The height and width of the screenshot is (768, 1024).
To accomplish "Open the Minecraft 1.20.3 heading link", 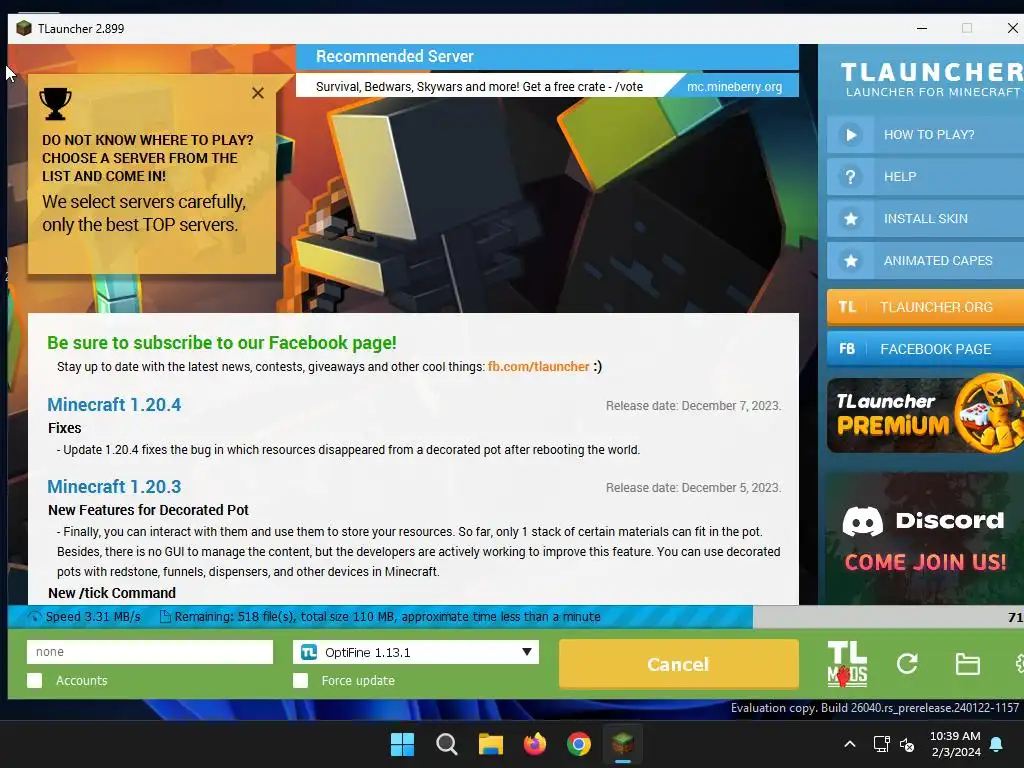I will pos(114,487).
